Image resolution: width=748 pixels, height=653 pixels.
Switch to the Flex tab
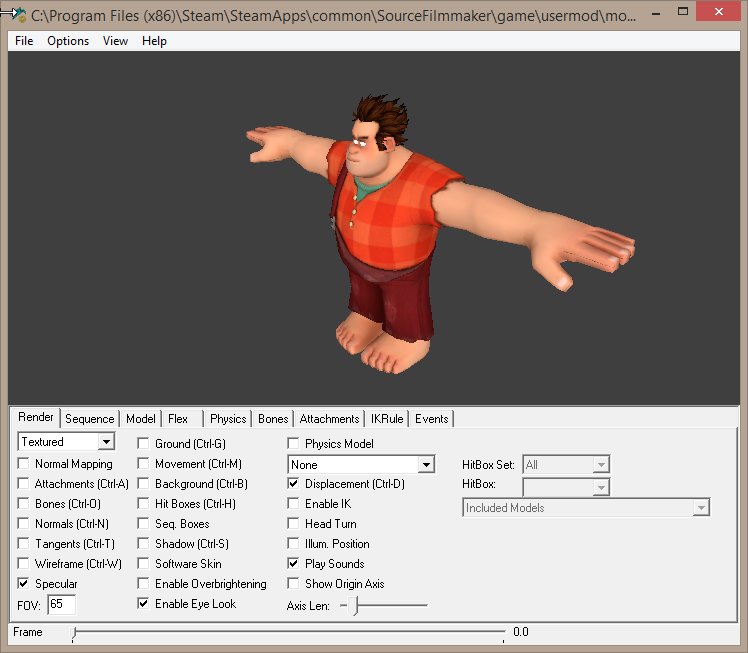178,419
